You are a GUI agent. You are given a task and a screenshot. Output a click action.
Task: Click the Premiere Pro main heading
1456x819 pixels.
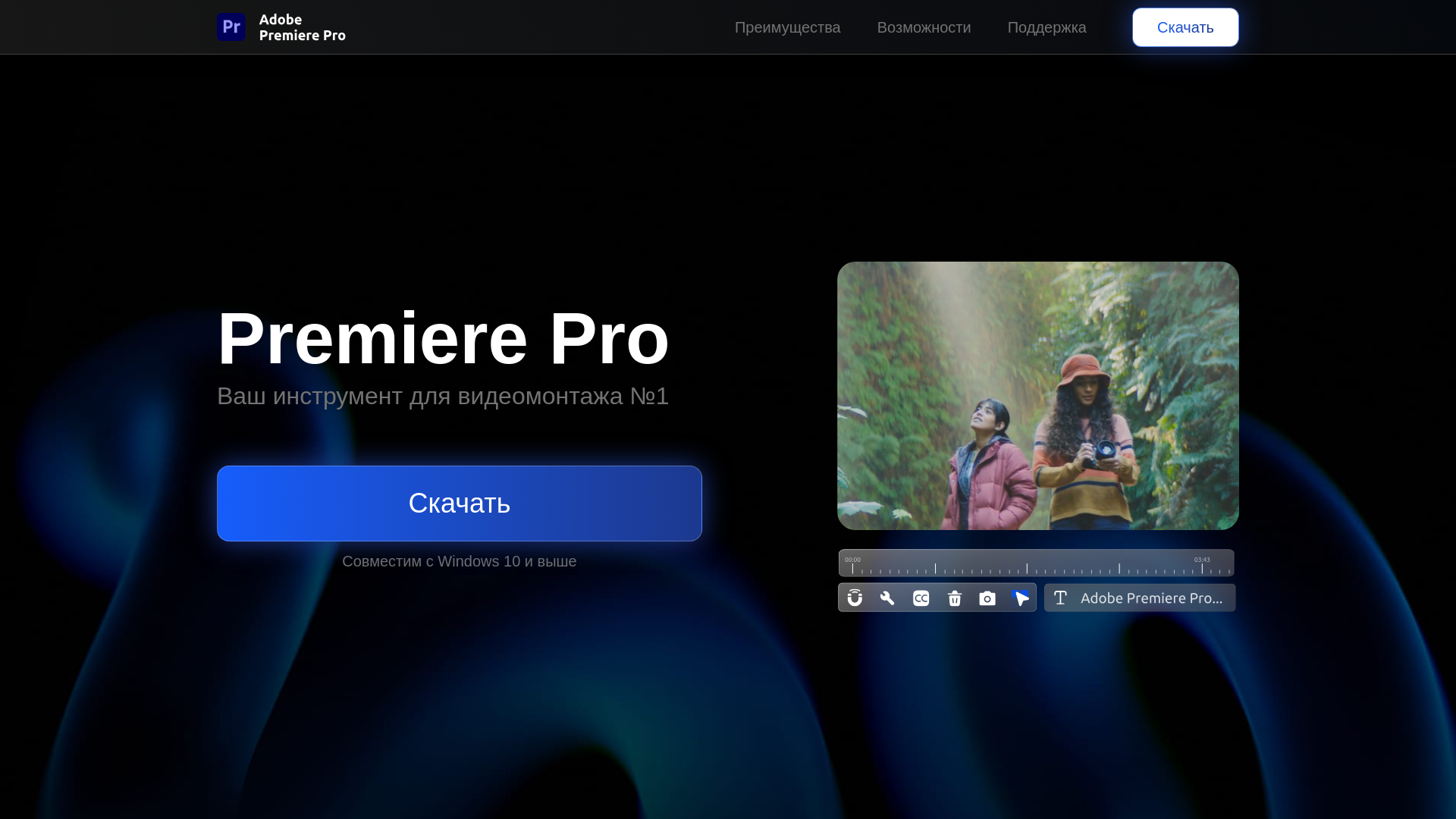pos(444,338)
